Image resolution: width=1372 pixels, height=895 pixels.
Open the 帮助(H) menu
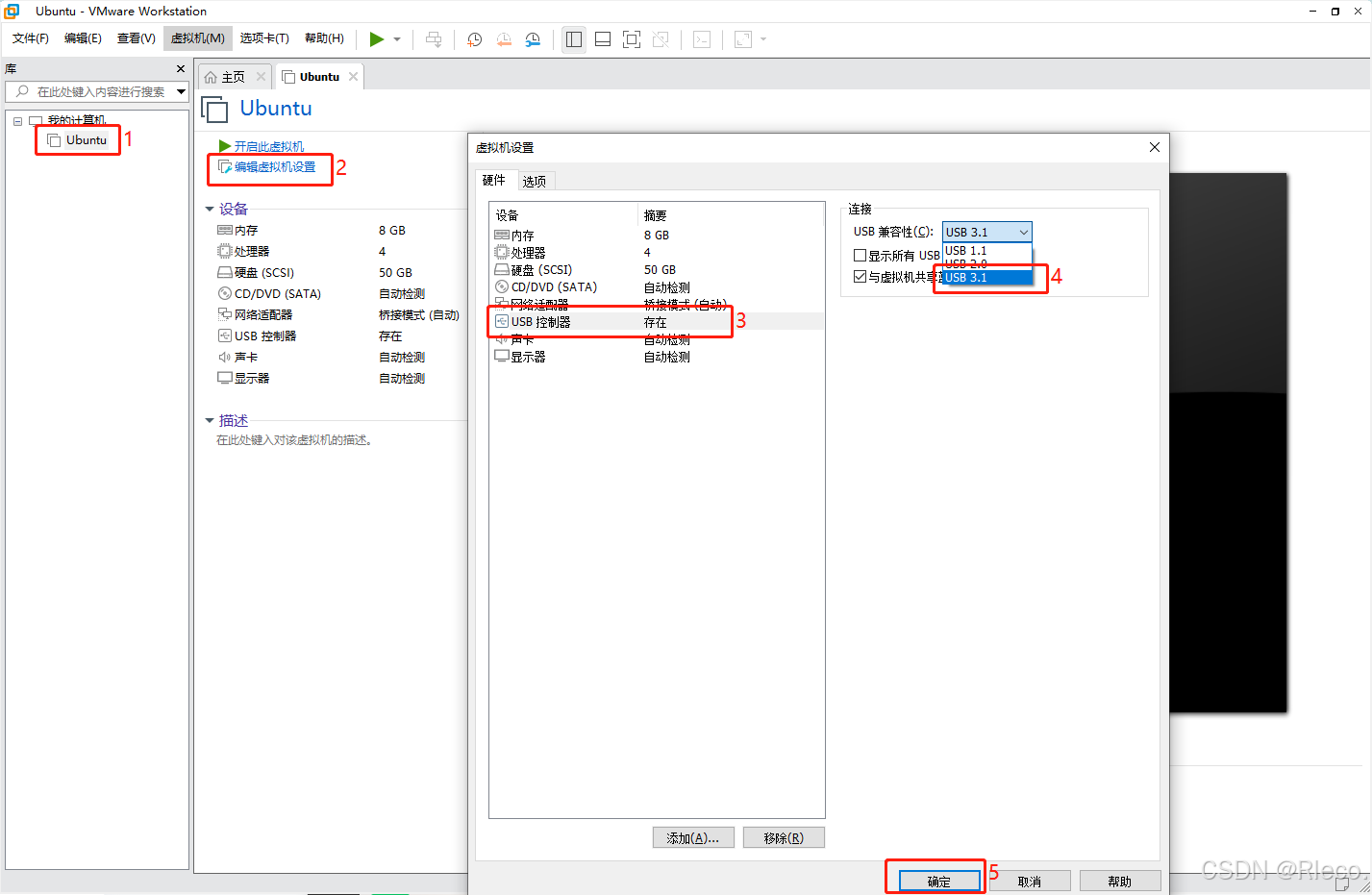click(x=324, y=38)
